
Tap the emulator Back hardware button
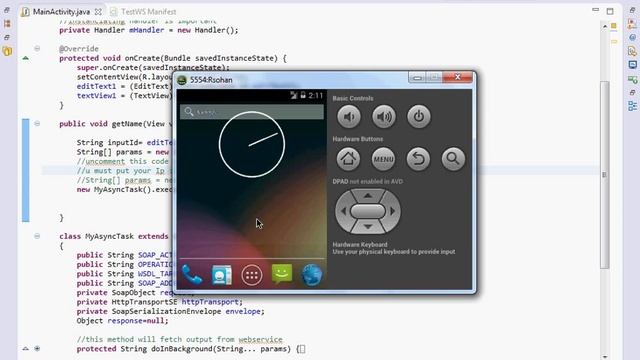click(418, 159)
